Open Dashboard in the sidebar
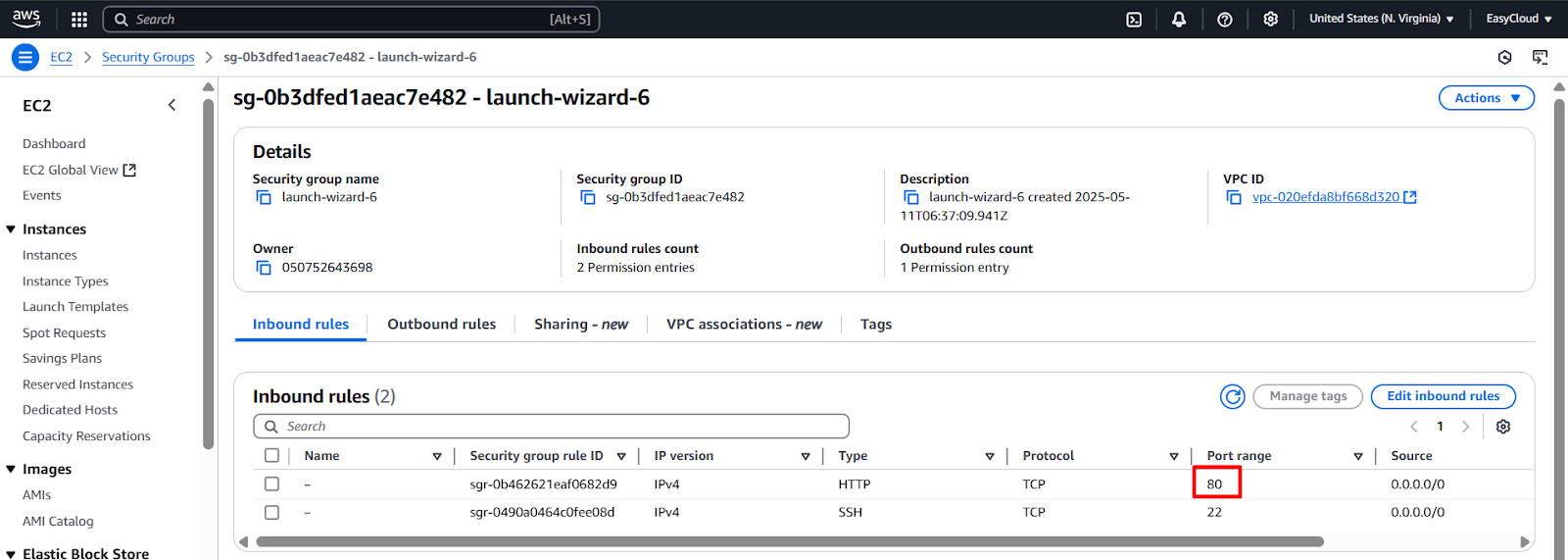This screenshot has height=560, width=1568. click(x=54, y=144)
